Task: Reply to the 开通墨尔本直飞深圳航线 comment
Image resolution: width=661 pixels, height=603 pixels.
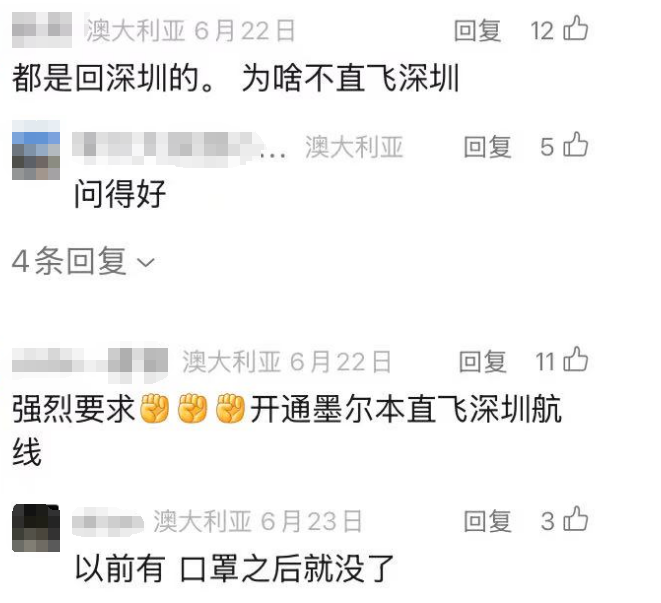Action: pos(483,361)
